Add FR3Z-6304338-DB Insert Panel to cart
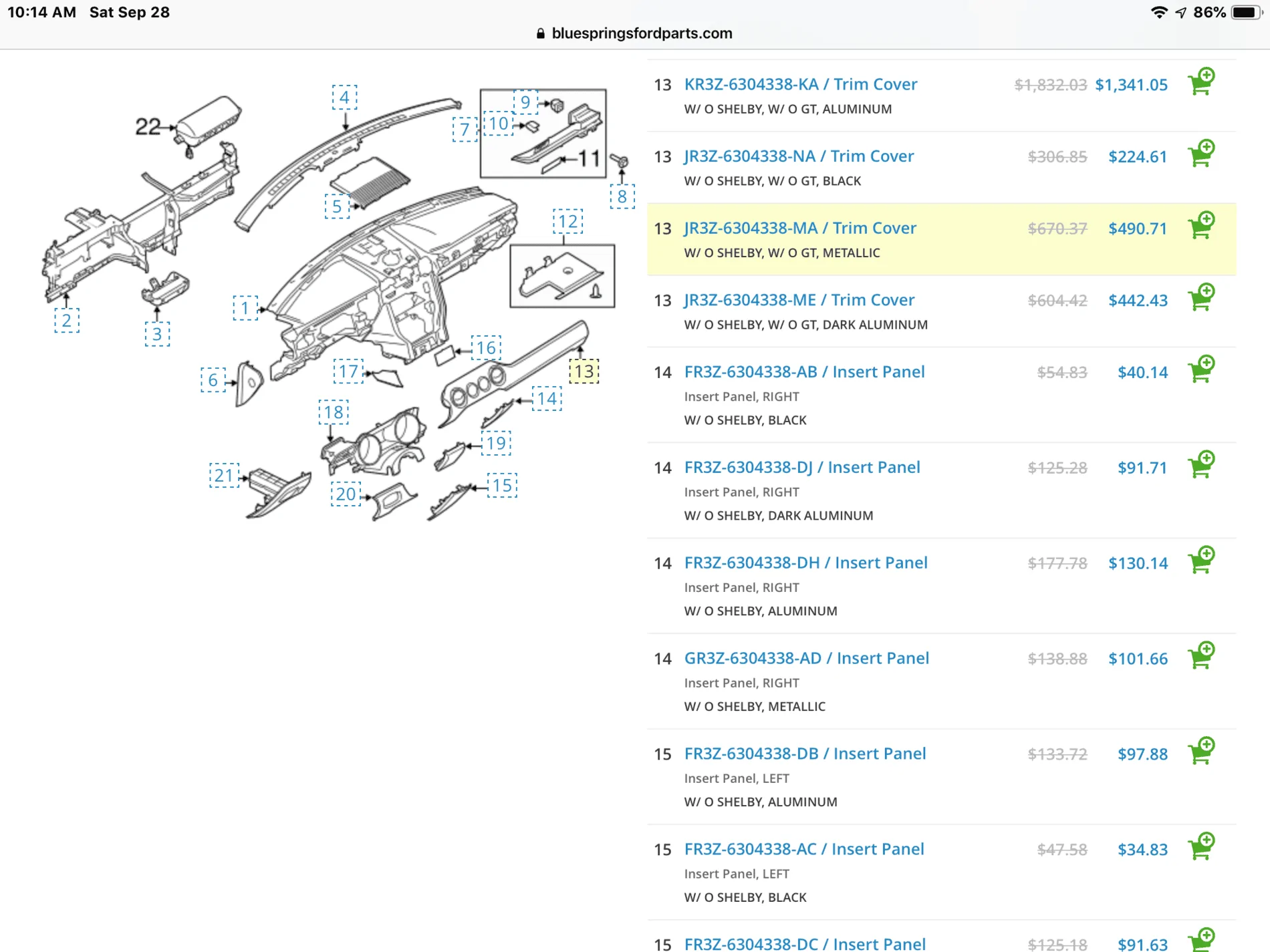Image resolution: width=1270 pixels, height=952 pixels. tap(1201, 752)
